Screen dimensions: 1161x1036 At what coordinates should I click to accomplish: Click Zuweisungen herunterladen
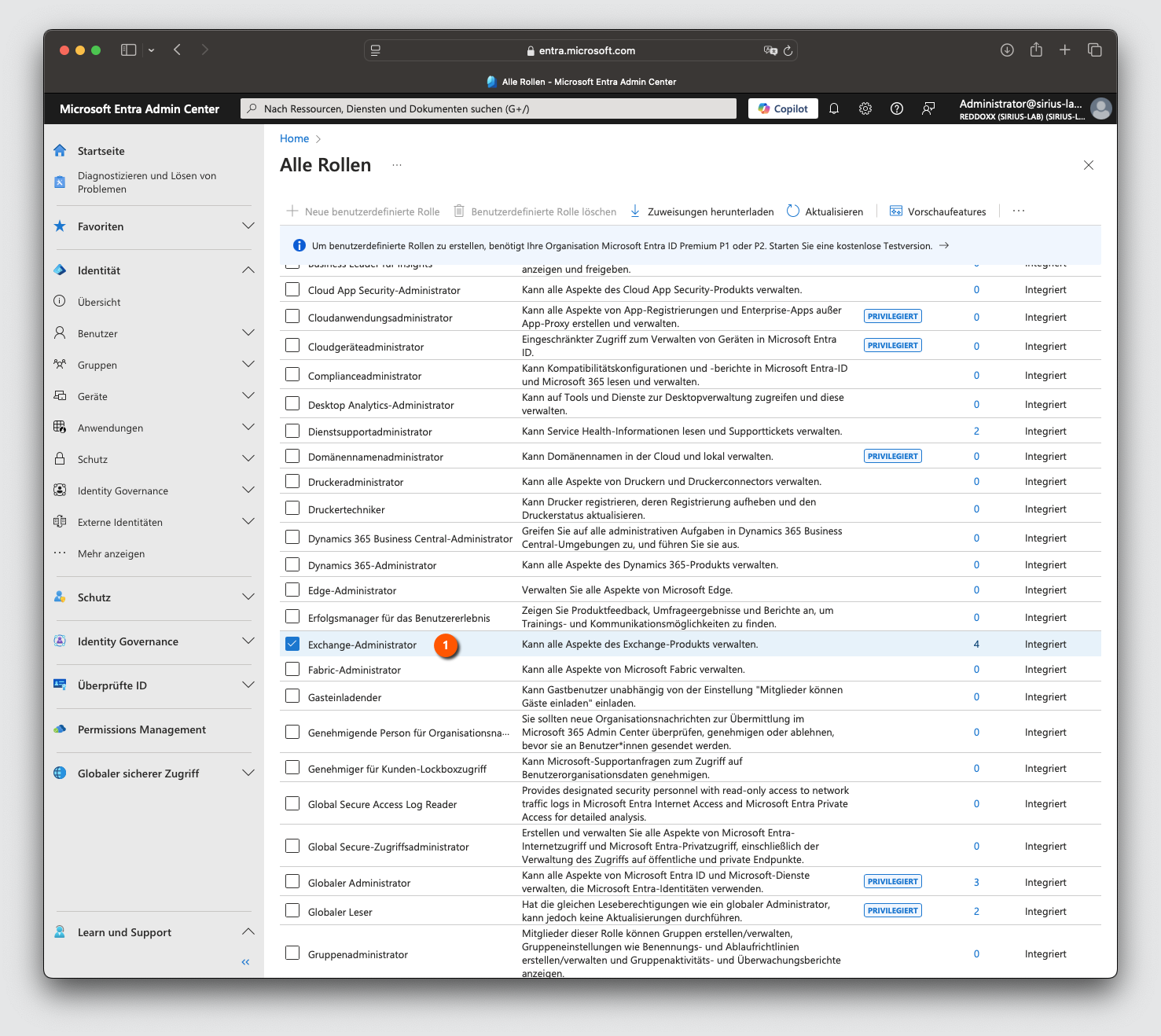702,211
